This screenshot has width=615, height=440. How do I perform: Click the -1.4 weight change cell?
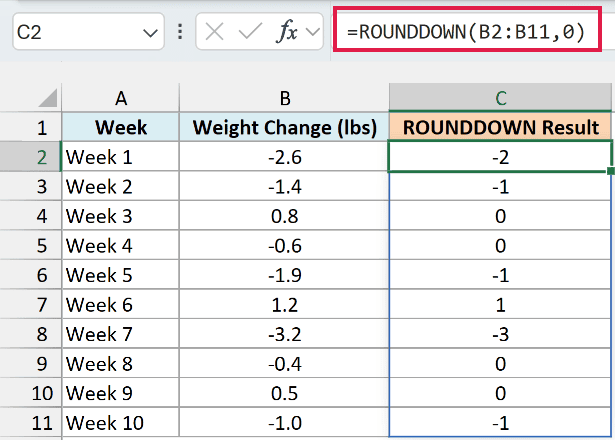coord(284,186)
